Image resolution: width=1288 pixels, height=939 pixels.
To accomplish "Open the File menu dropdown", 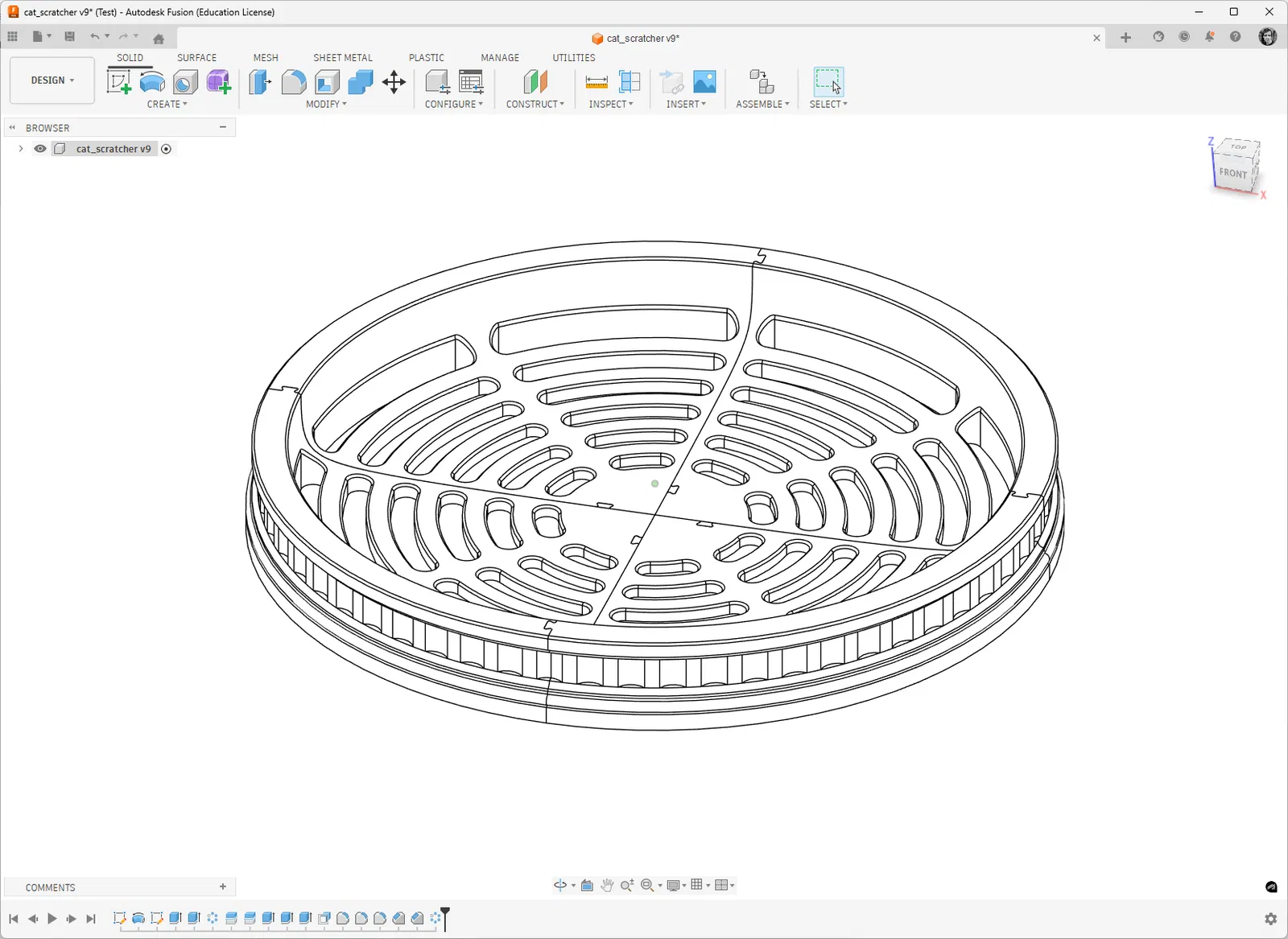I will tap(41, 37).
